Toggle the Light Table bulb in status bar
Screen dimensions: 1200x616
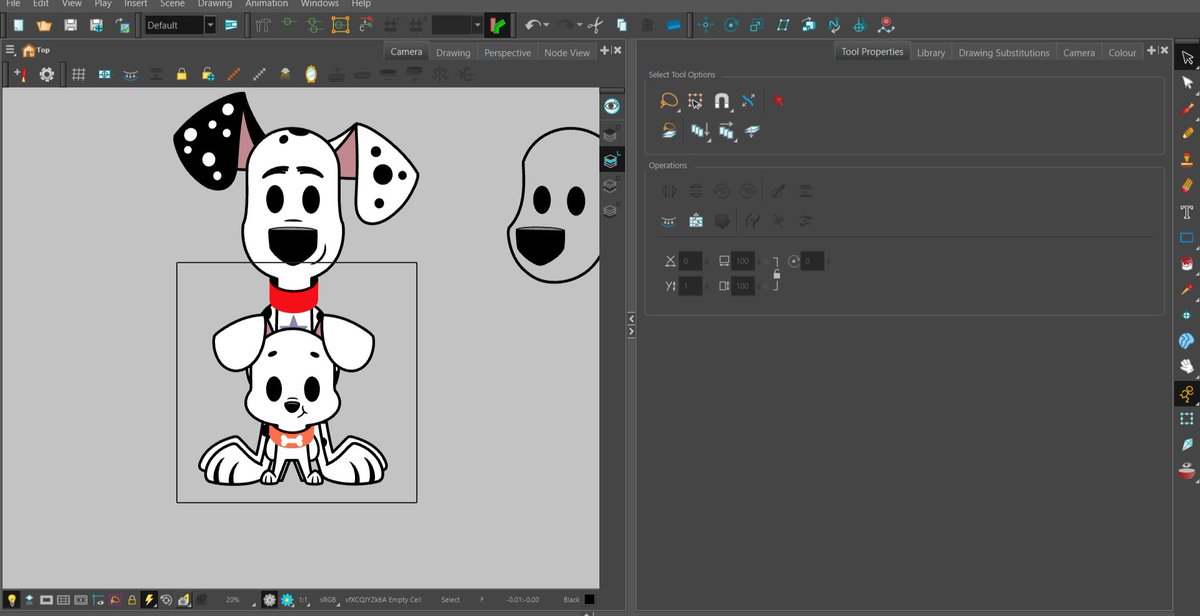point(12,599)
